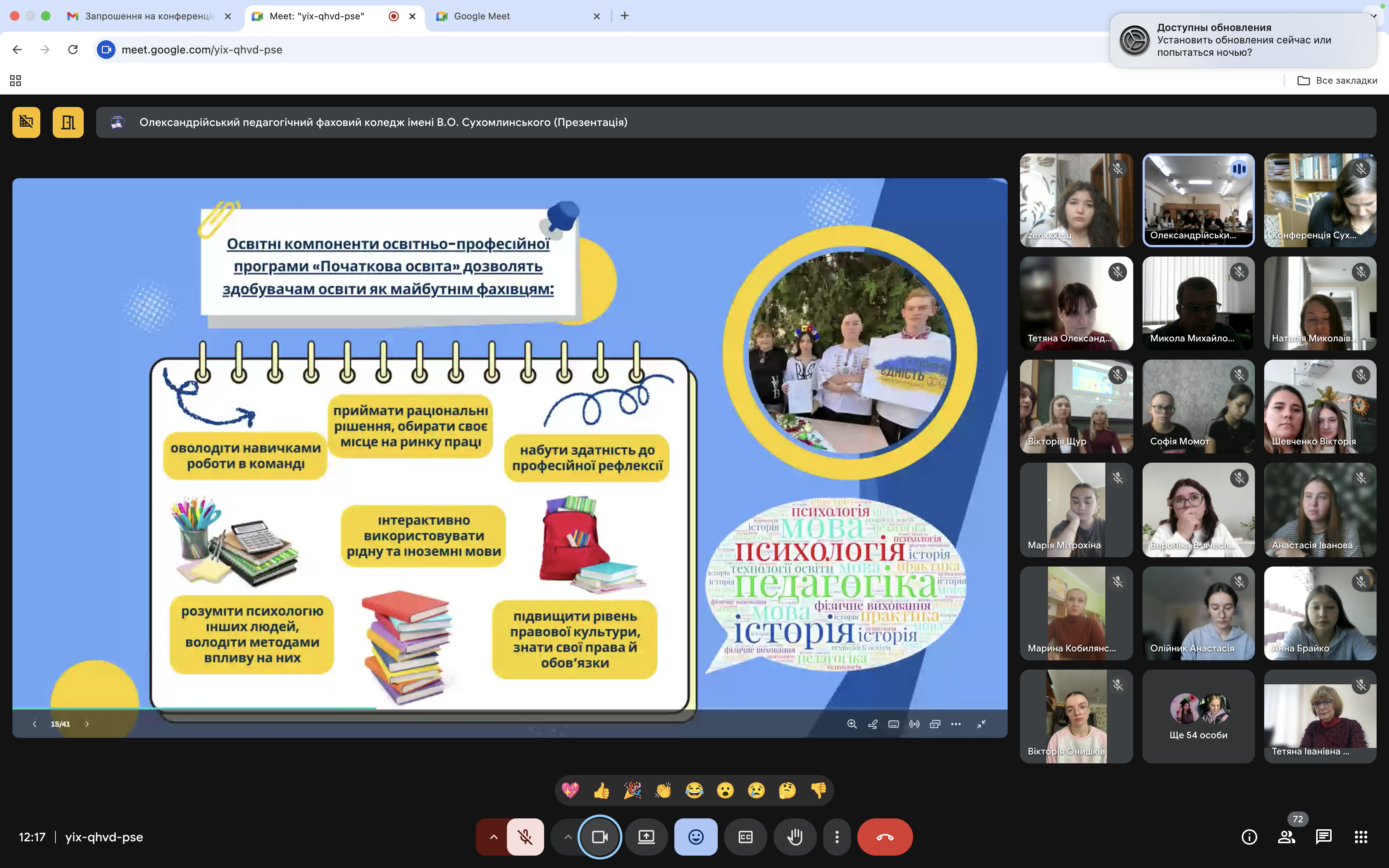Click the Present now screen share icon
Viewport: 1389px width, 868px height.
click(646, 837)
